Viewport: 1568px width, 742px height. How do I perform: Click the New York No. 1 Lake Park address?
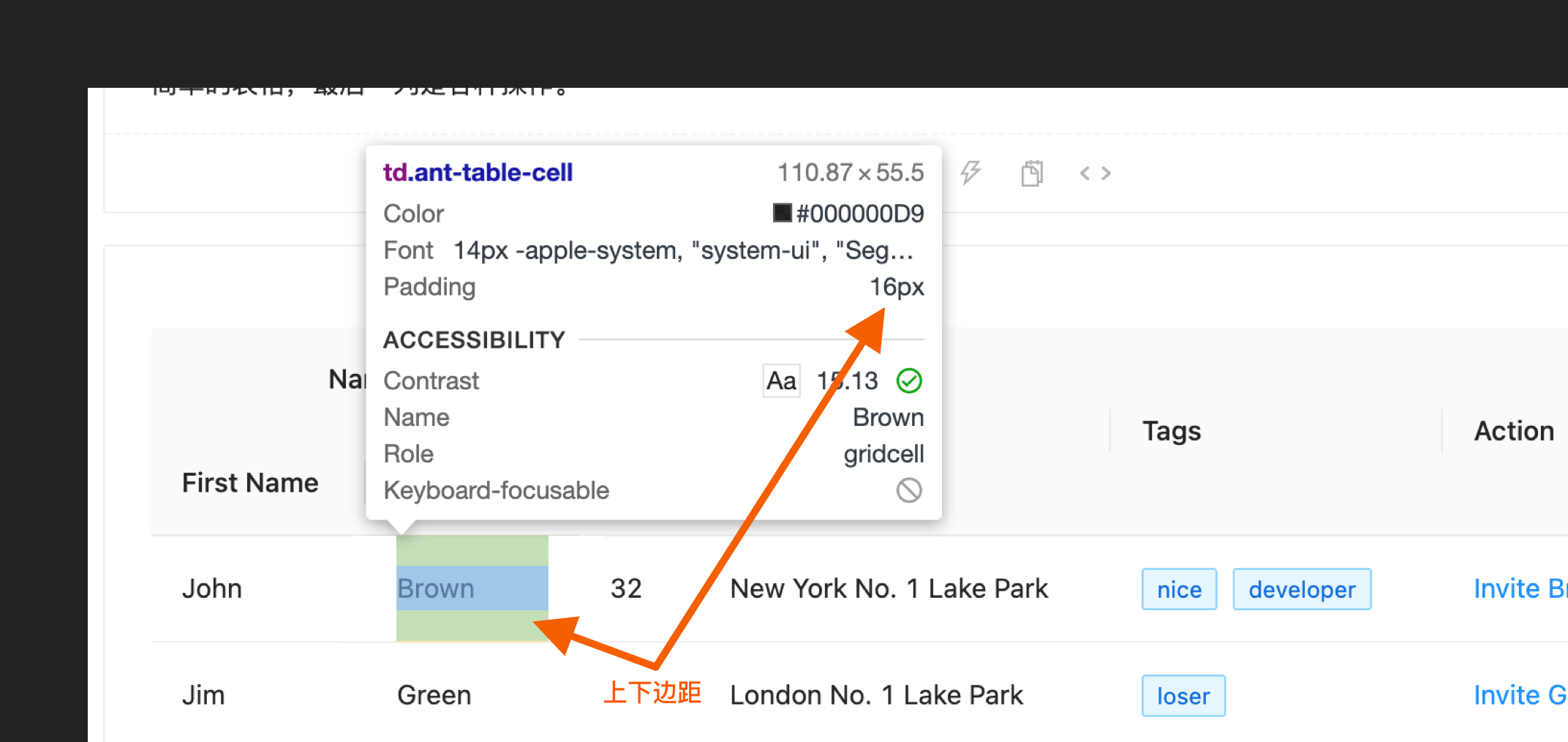tap(889, 589)
